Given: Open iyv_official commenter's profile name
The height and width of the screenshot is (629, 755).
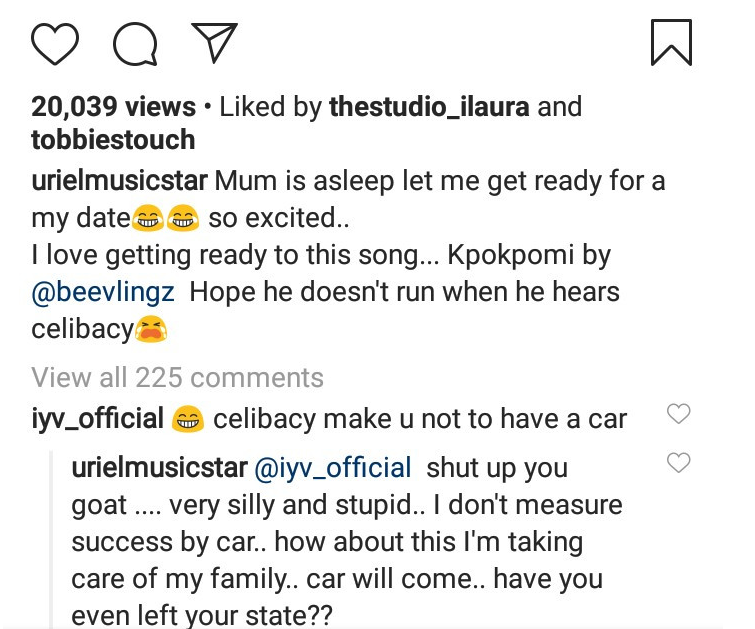Looking at the screenshot, I should click(x=97, y=419).
